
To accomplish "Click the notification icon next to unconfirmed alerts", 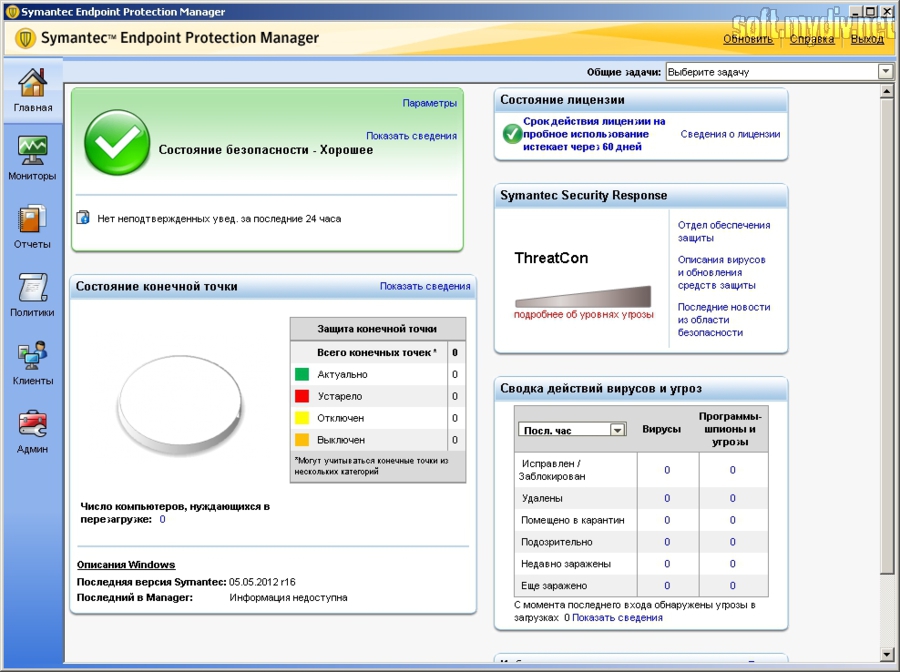I will pos(83,218).
